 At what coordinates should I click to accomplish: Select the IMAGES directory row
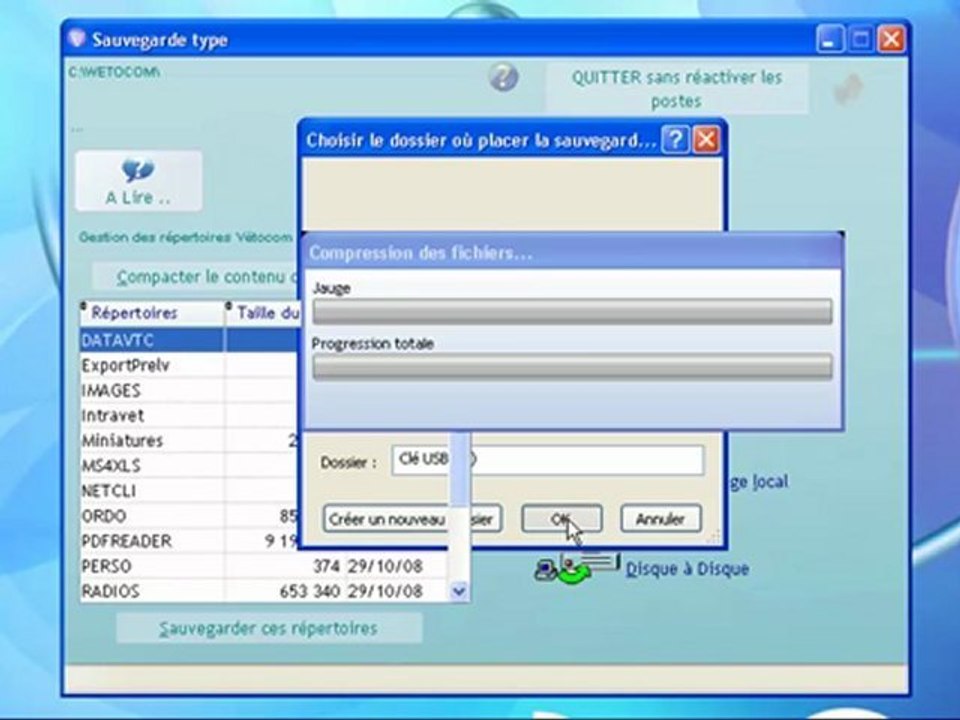(x=189, y=391)
